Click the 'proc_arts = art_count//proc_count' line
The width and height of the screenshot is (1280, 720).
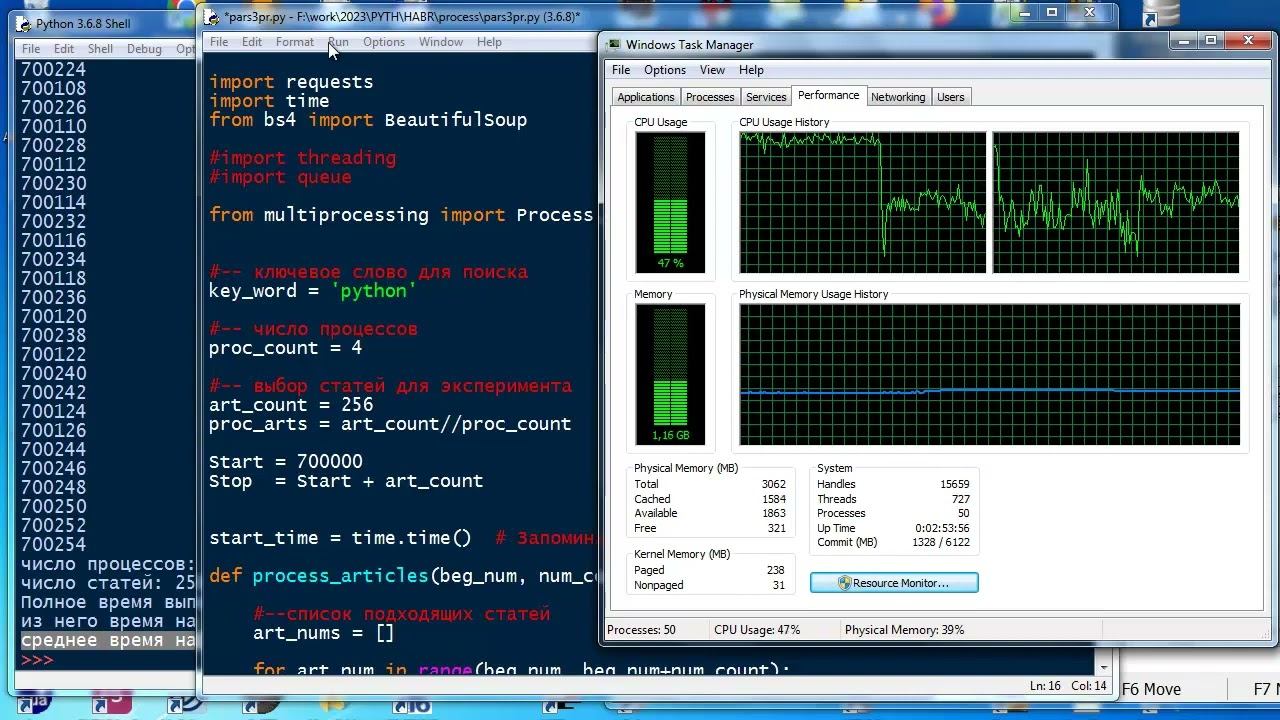[x=390, y=424]
